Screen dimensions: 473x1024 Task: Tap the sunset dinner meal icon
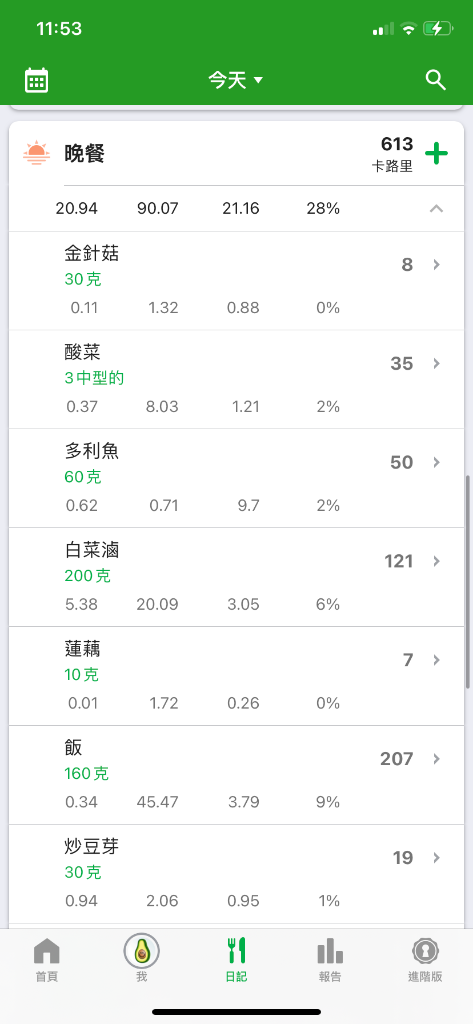(x=36, y=153)
